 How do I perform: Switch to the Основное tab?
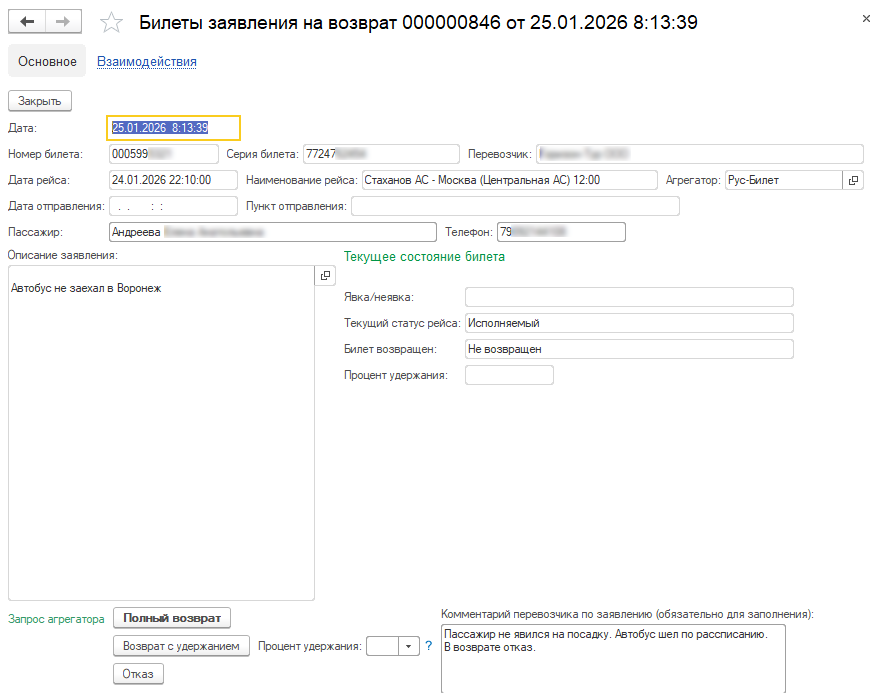pyautogui.click(x=47, y=62)
